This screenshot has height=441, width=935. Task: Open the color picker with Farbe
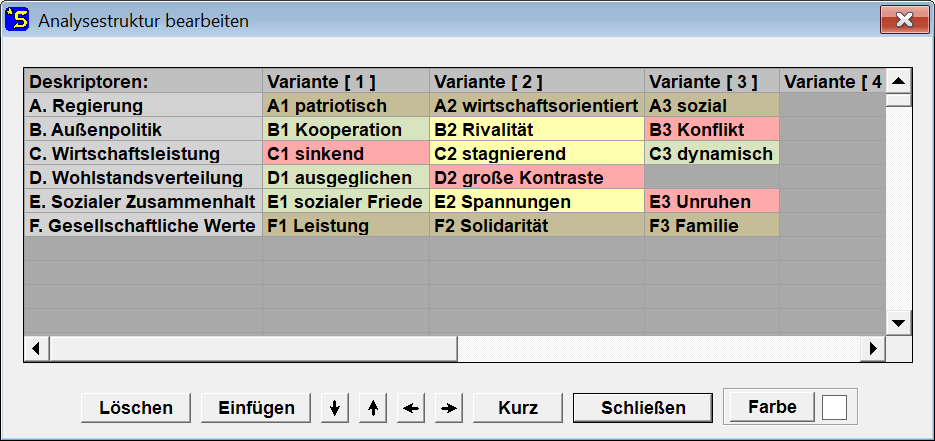pyautogui.click(x=772, y=407)
